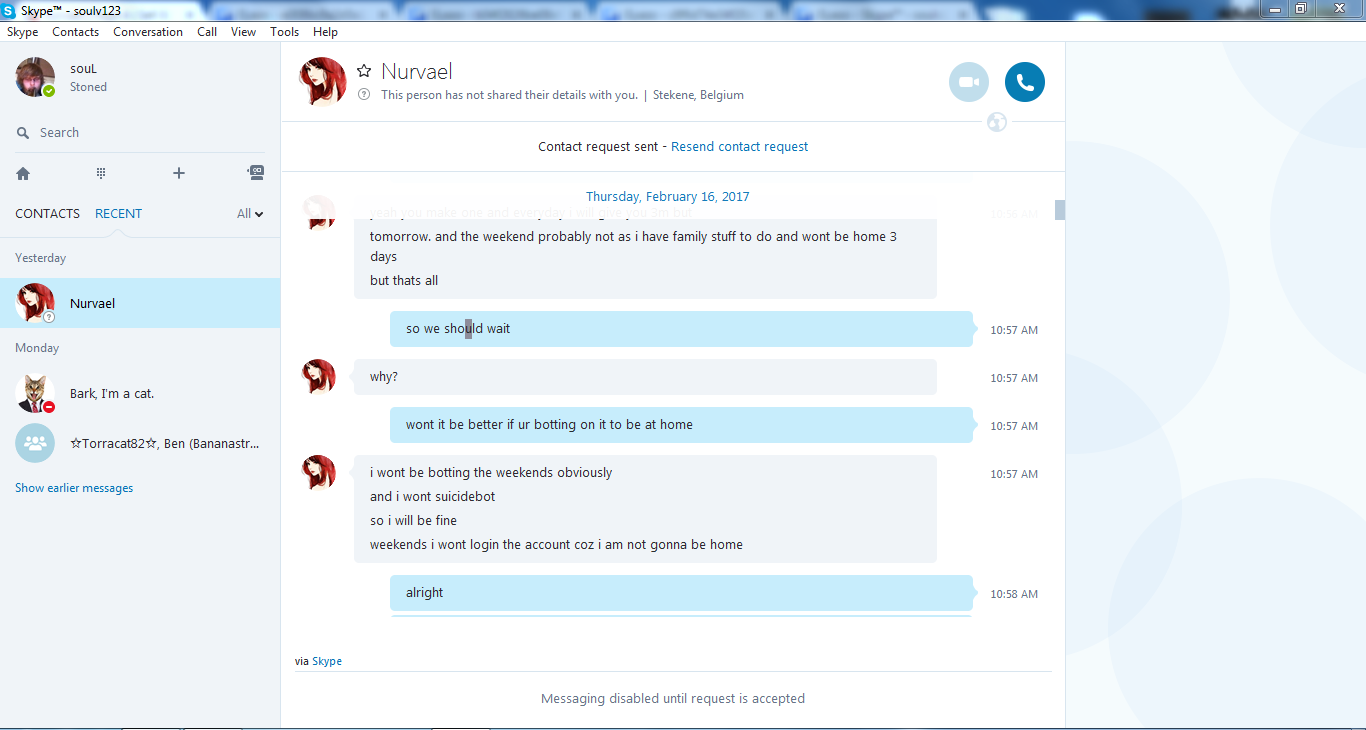Click the 'so we should wait' message
1366x730 pixels.
(x=681, y=329)
